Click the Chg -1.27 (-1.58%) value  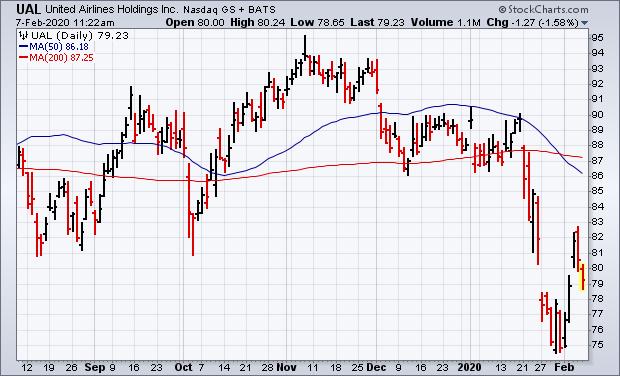point(533,23)
